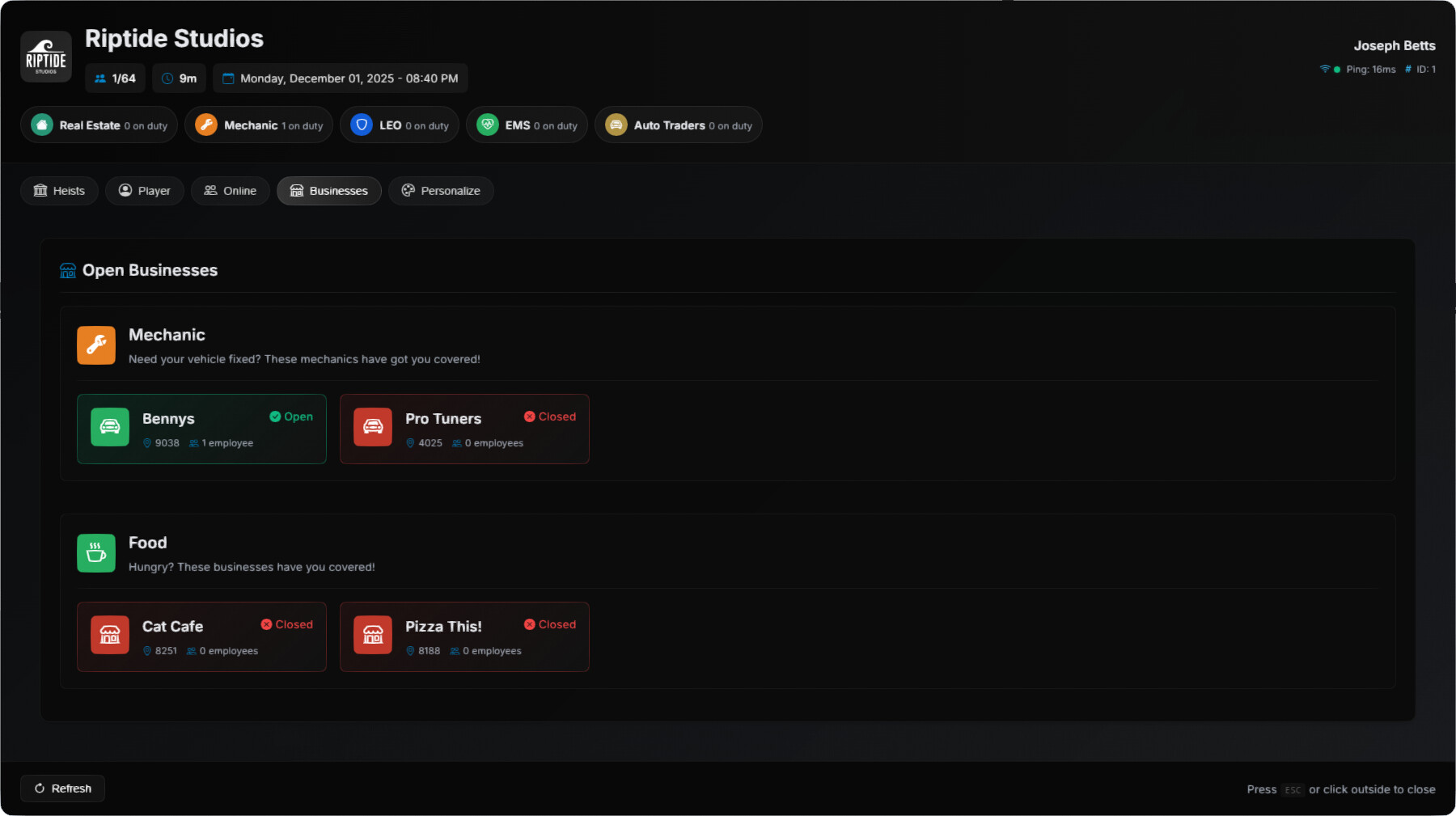
Task: Click the Mechanic 1 on duty pill
Action: tap(259, 125)
